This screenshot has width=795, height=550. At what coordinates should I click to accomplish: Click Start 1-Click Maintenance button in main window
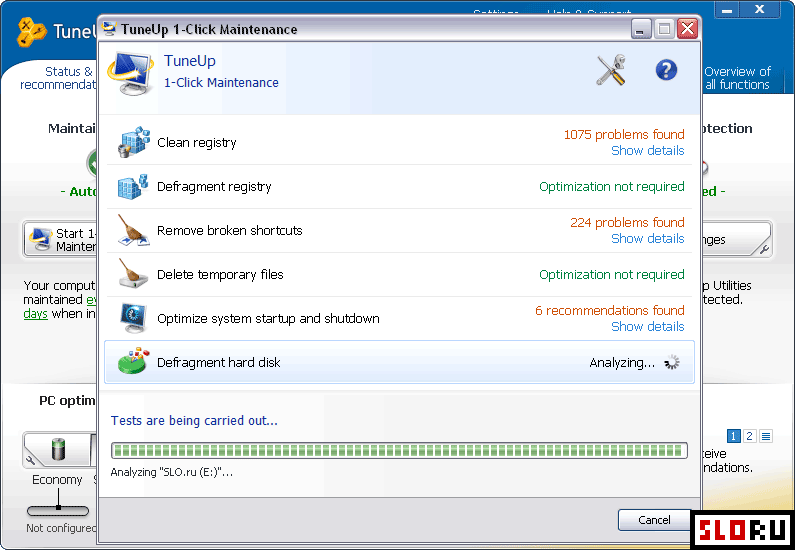60,239
